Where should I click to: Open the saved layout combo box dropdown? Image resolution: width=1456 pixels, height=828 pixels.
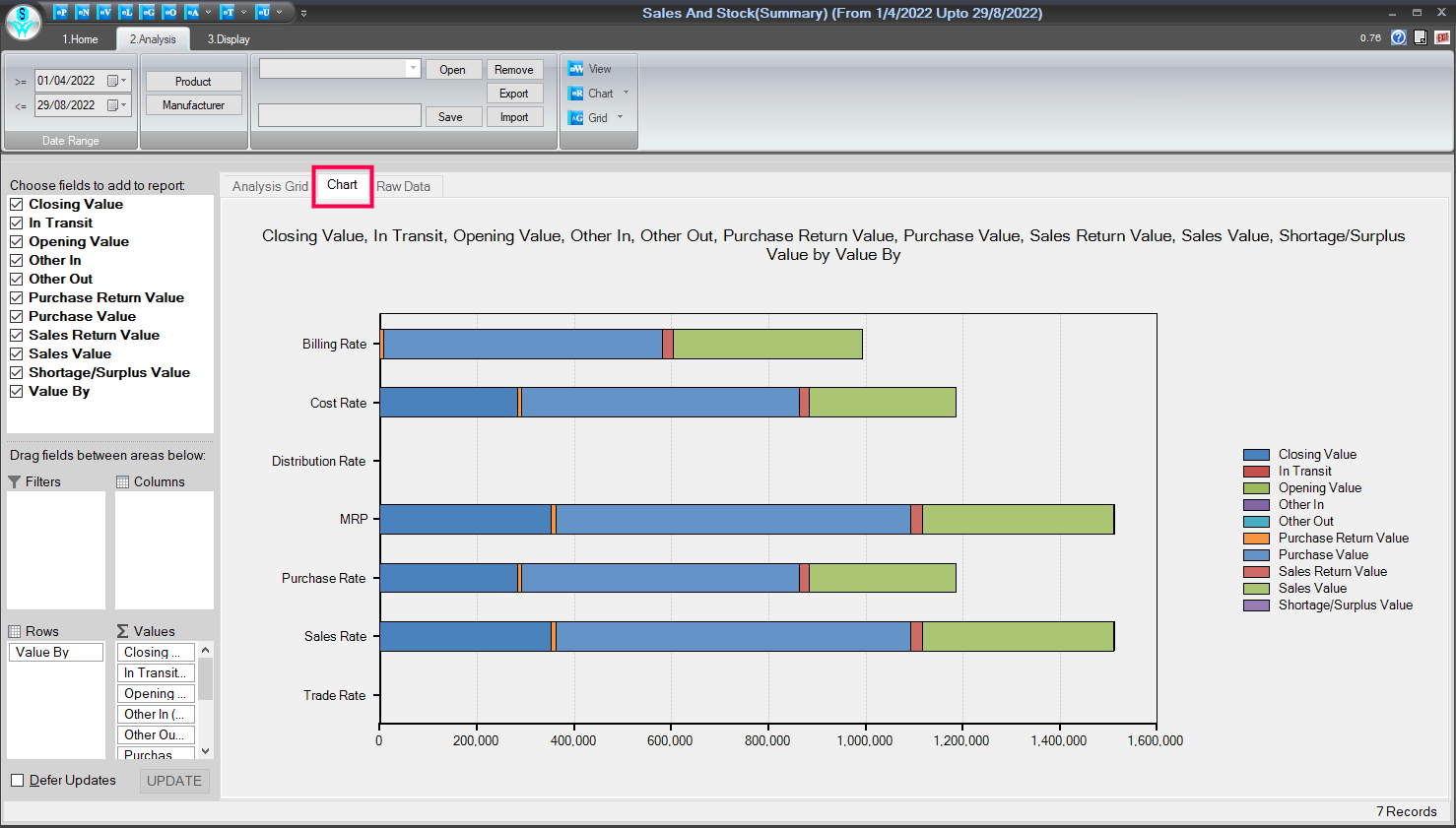click(x=413, y=68)
